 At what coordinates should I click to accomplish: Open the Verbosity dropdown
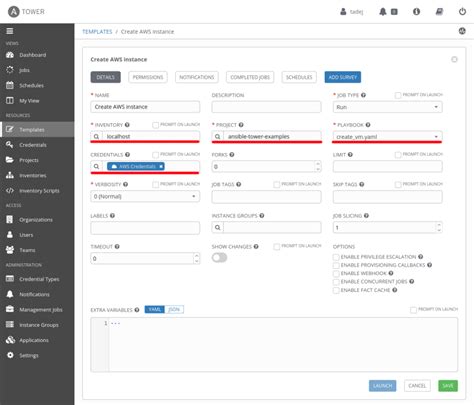145,196
